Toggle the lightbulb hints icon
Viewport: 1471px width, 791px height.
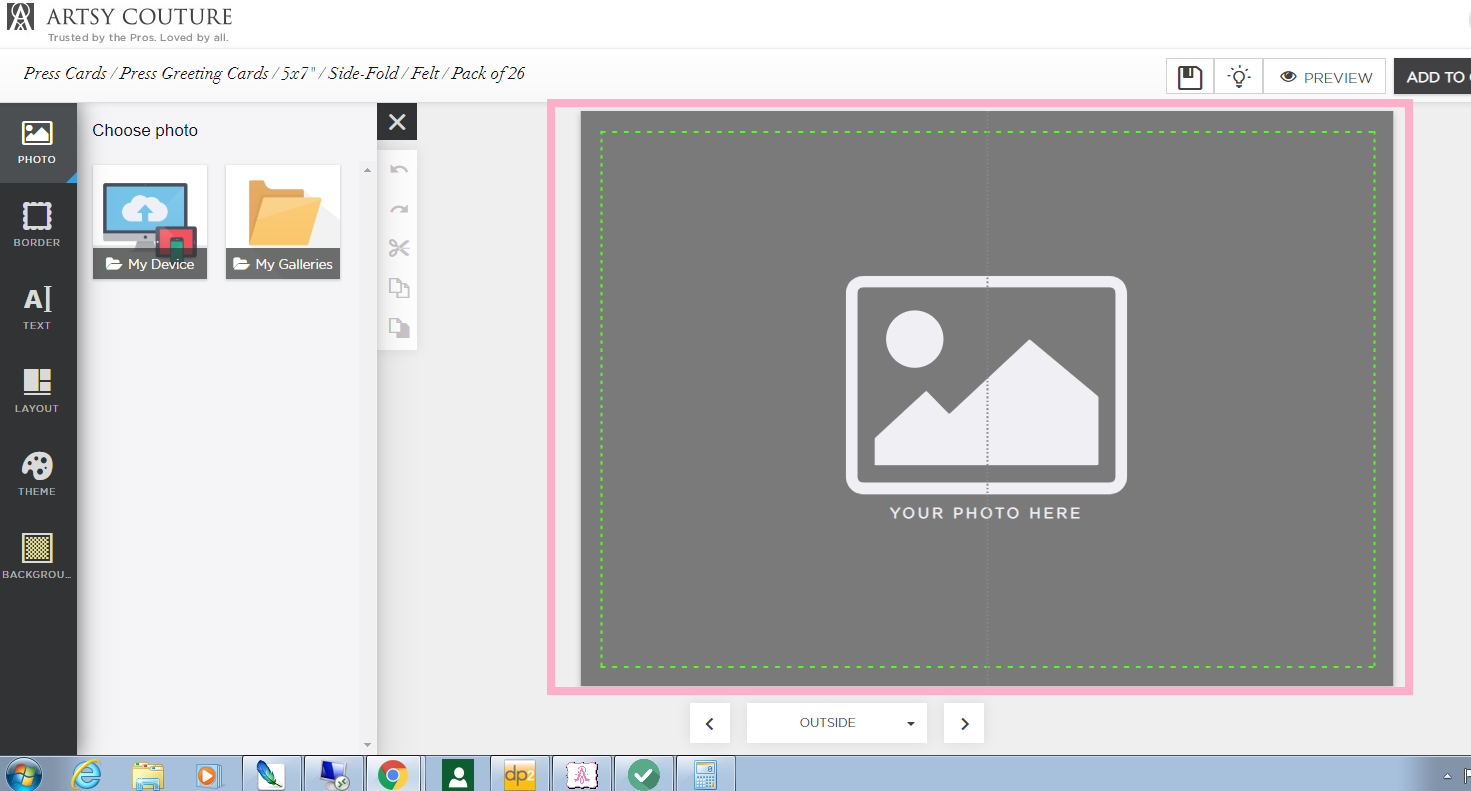pyautogui.click(x=1239, y=77)
